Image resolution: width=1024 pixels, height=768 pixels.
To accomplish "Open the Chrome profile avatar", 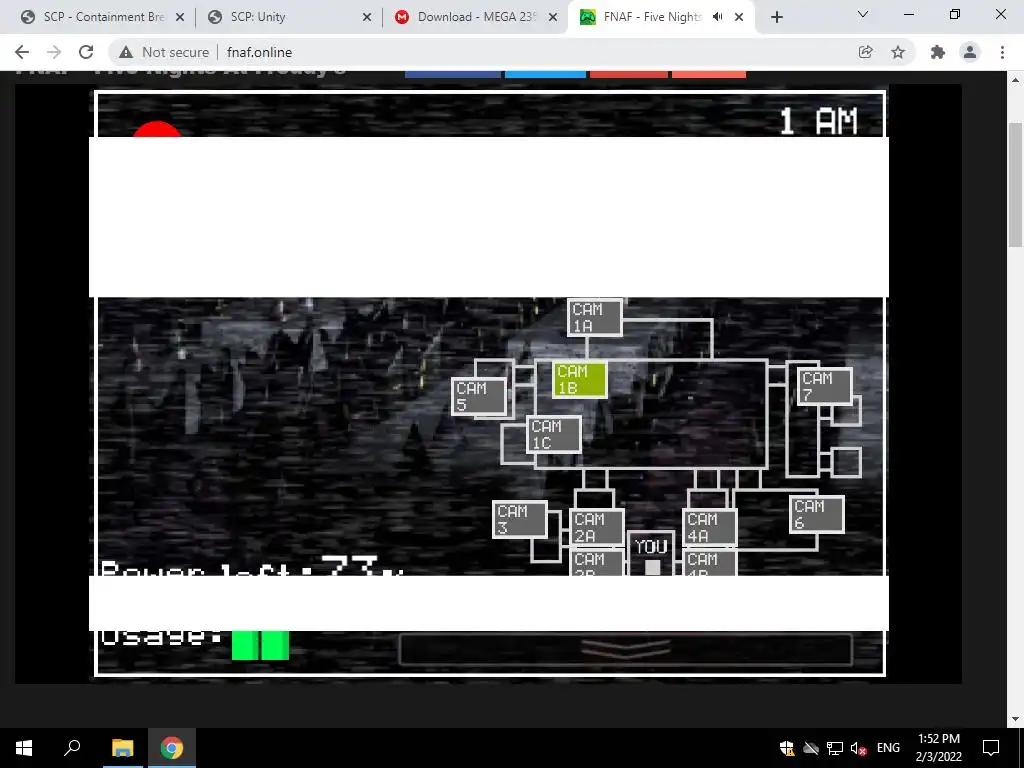I will pyautogui.click(x=970, y=52).
